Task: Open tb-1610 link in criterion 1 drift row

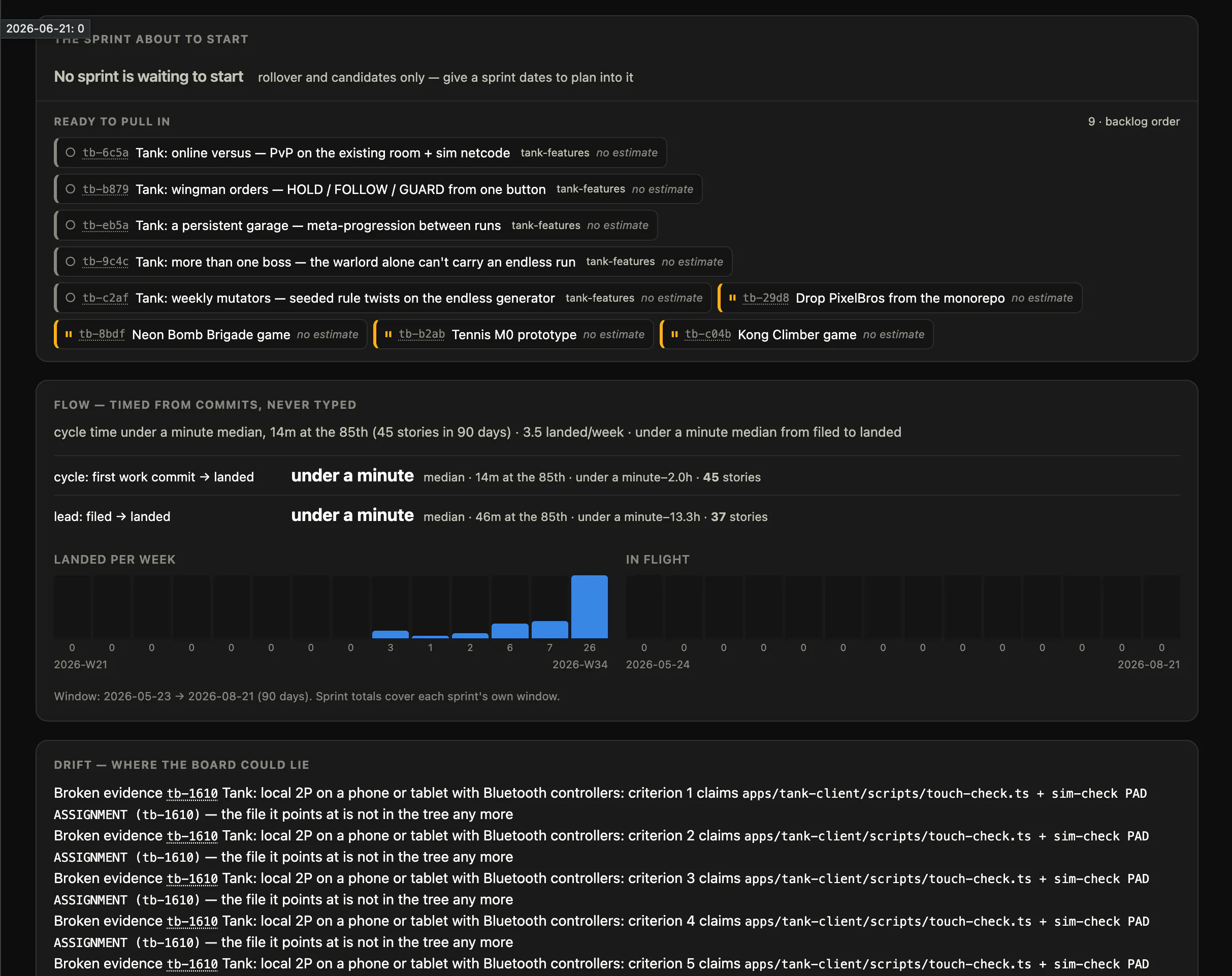Action: 192,793
